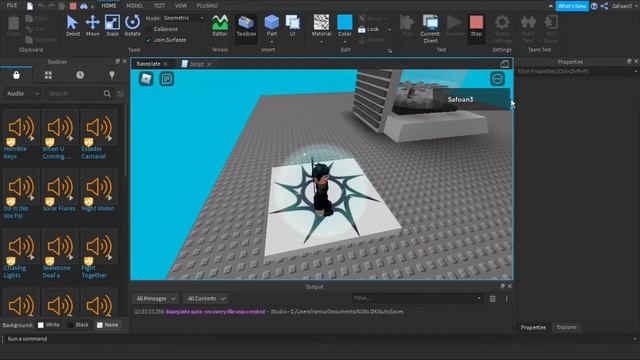This screenshot has height=360, width=640.
Task: Click the red stop icon in quick access bar
Action: click(73, 6)
